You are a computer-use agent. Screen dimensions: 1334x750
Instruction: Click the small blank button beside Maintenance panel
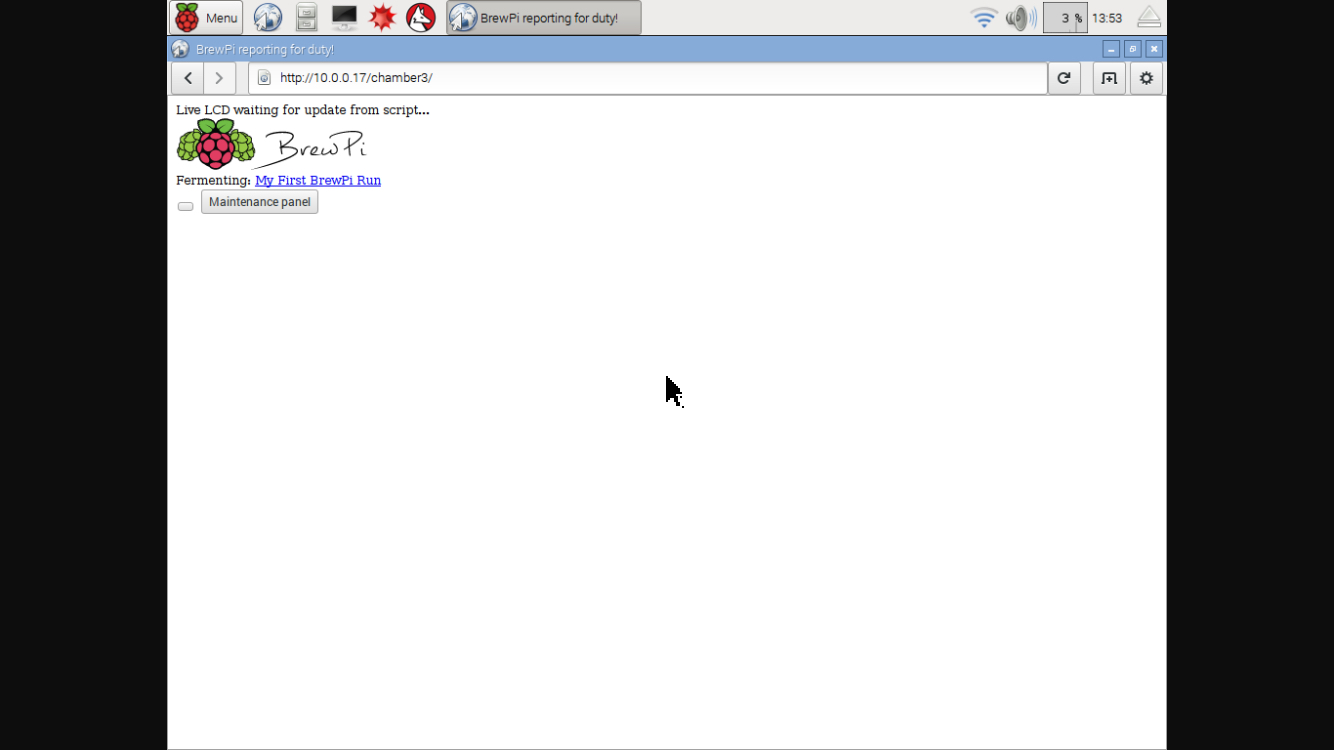(x=186, y=206)
